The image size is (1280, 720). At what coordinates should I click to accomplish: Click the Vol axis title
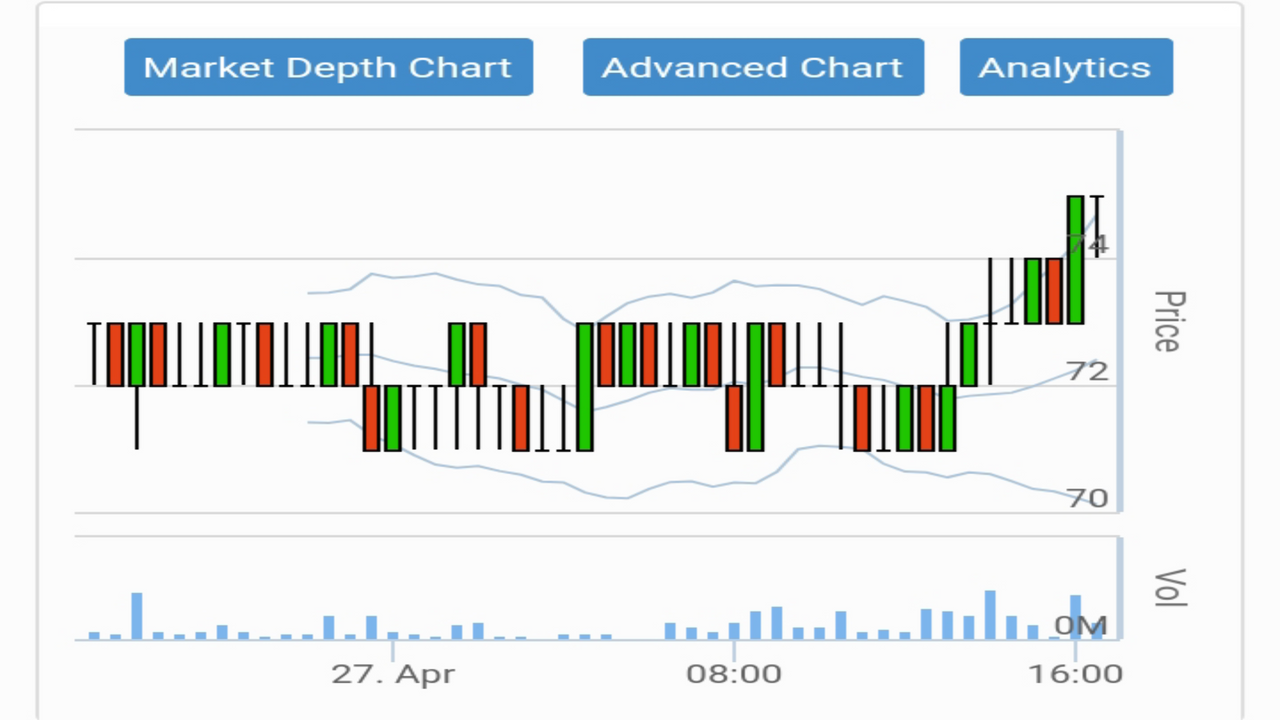click(1169, 588)
